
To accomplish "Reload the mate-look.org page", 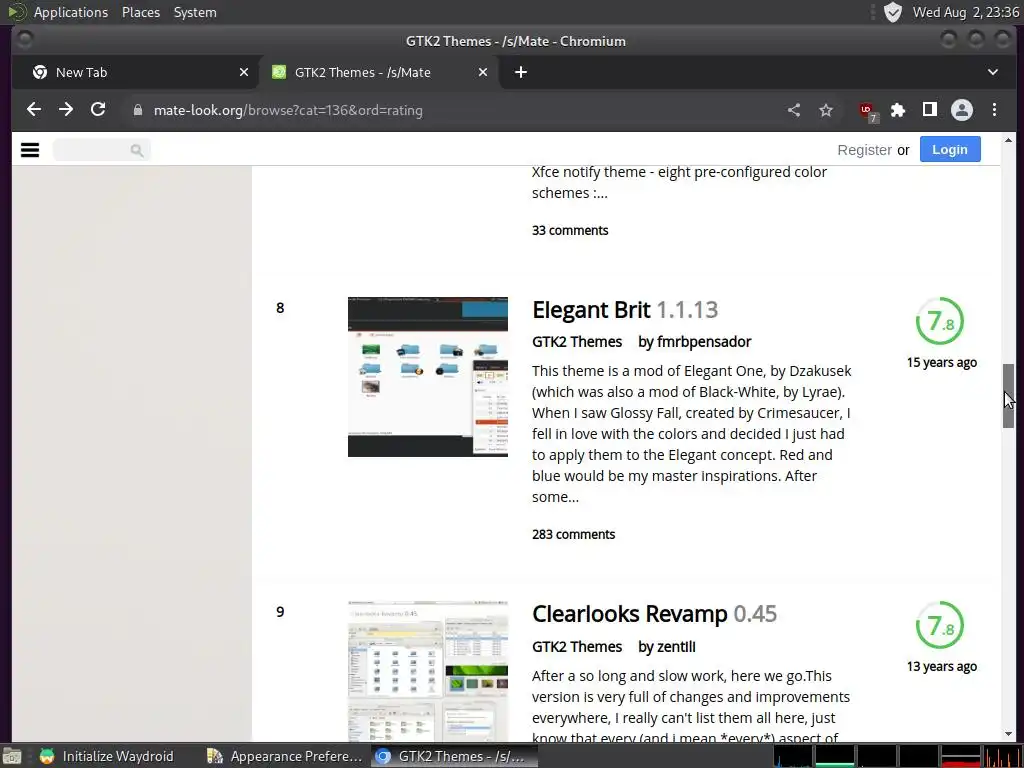I will coord(98,110).
